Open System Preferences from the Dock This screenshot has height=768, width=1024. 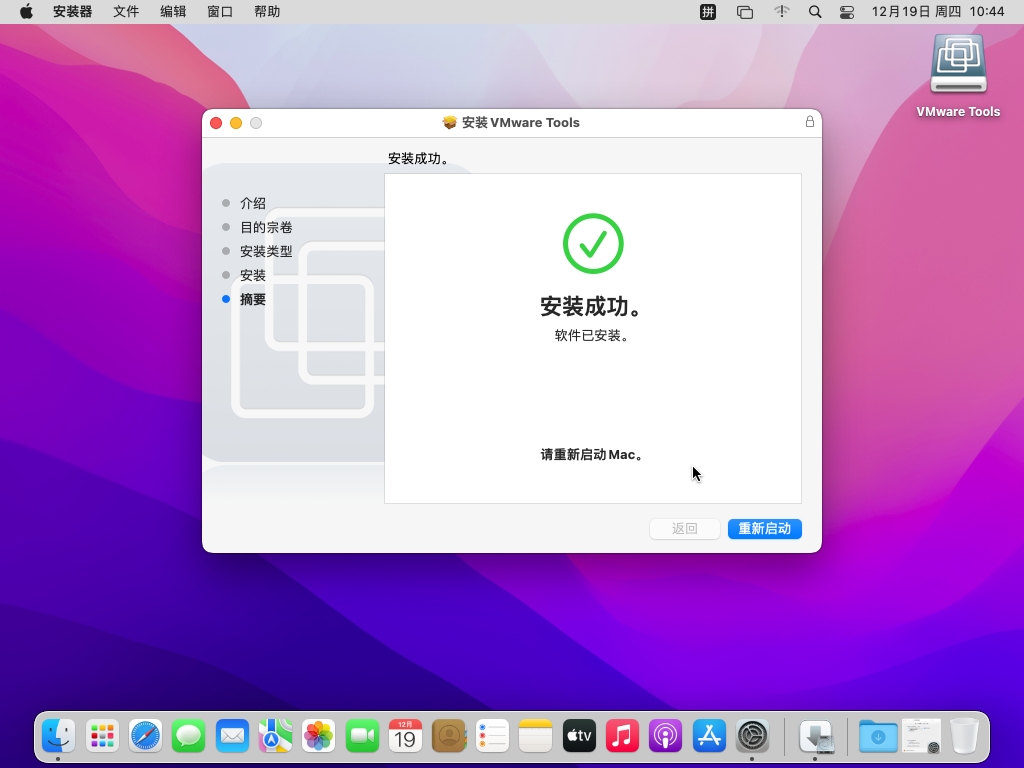[752, 737]
